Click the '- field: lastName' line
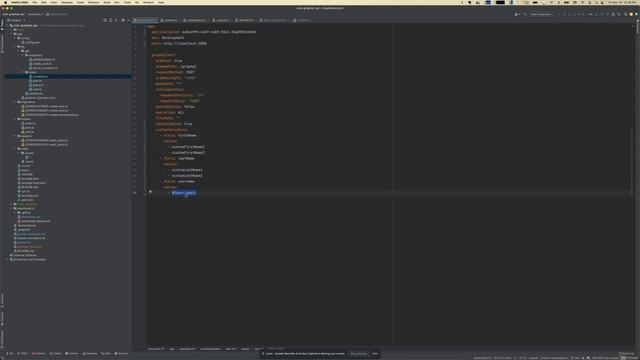Viewport: 640px width, 360px height. 177,158
